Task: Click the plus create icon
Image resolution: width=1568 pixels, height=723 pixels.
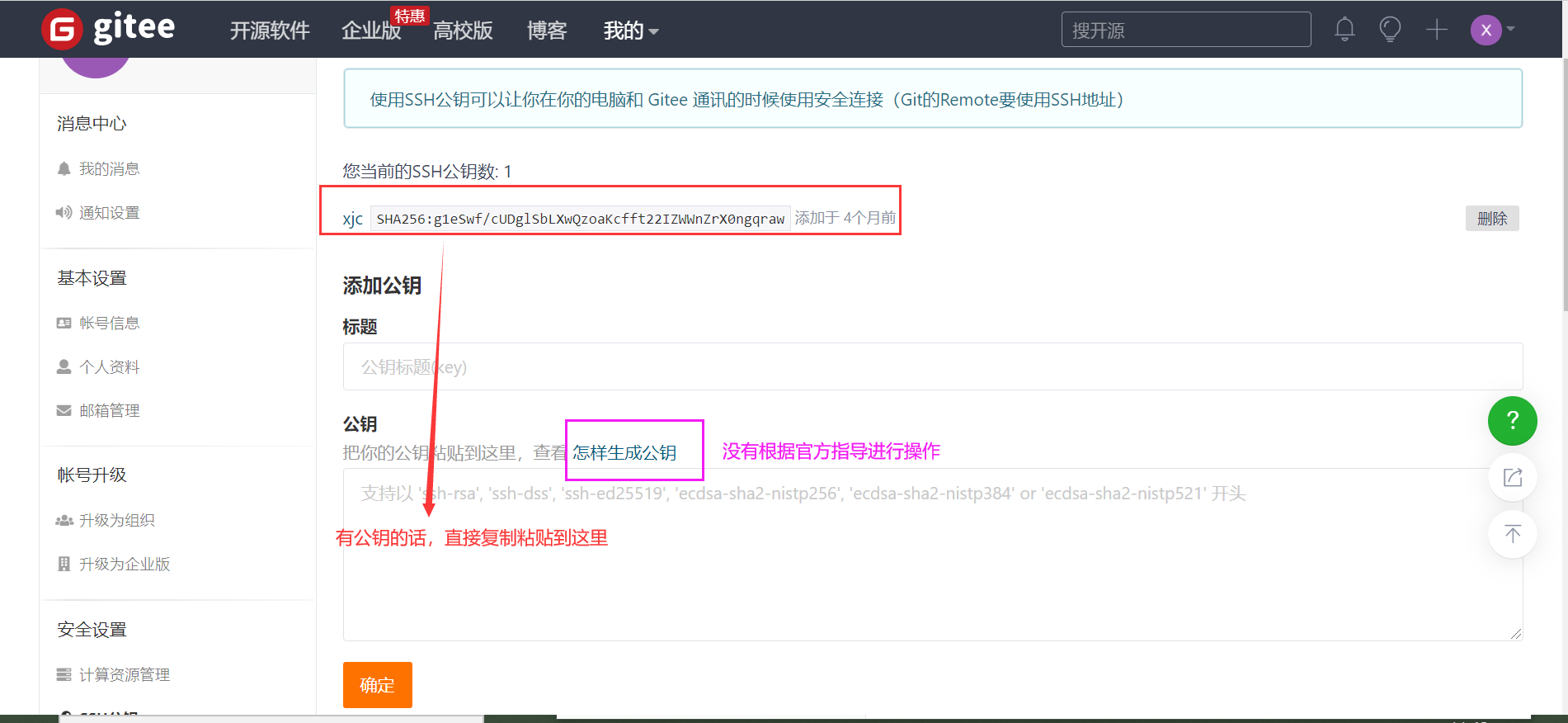Action: point(1437,30)
